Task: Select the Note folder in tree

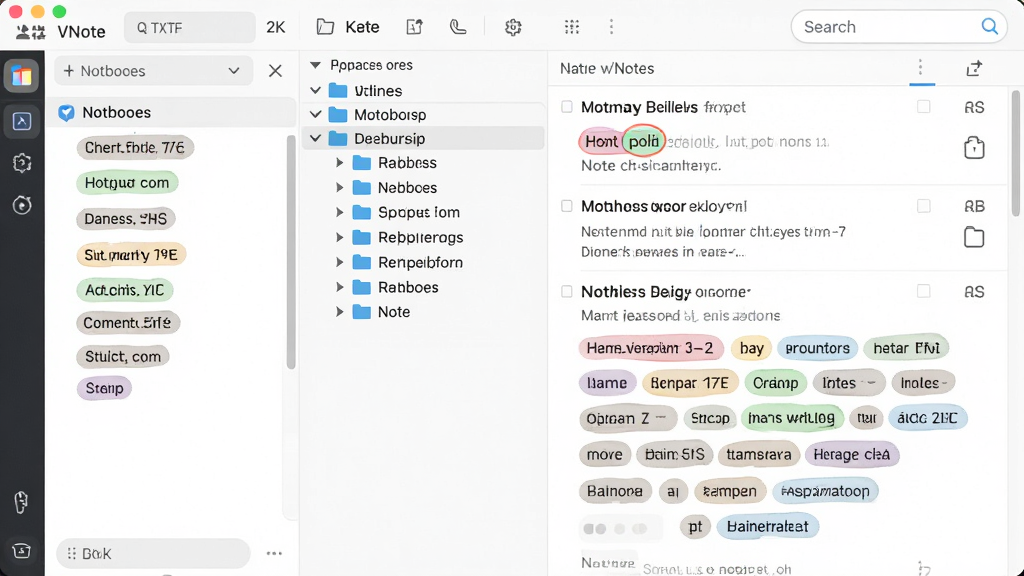Action: click(394, 312)
